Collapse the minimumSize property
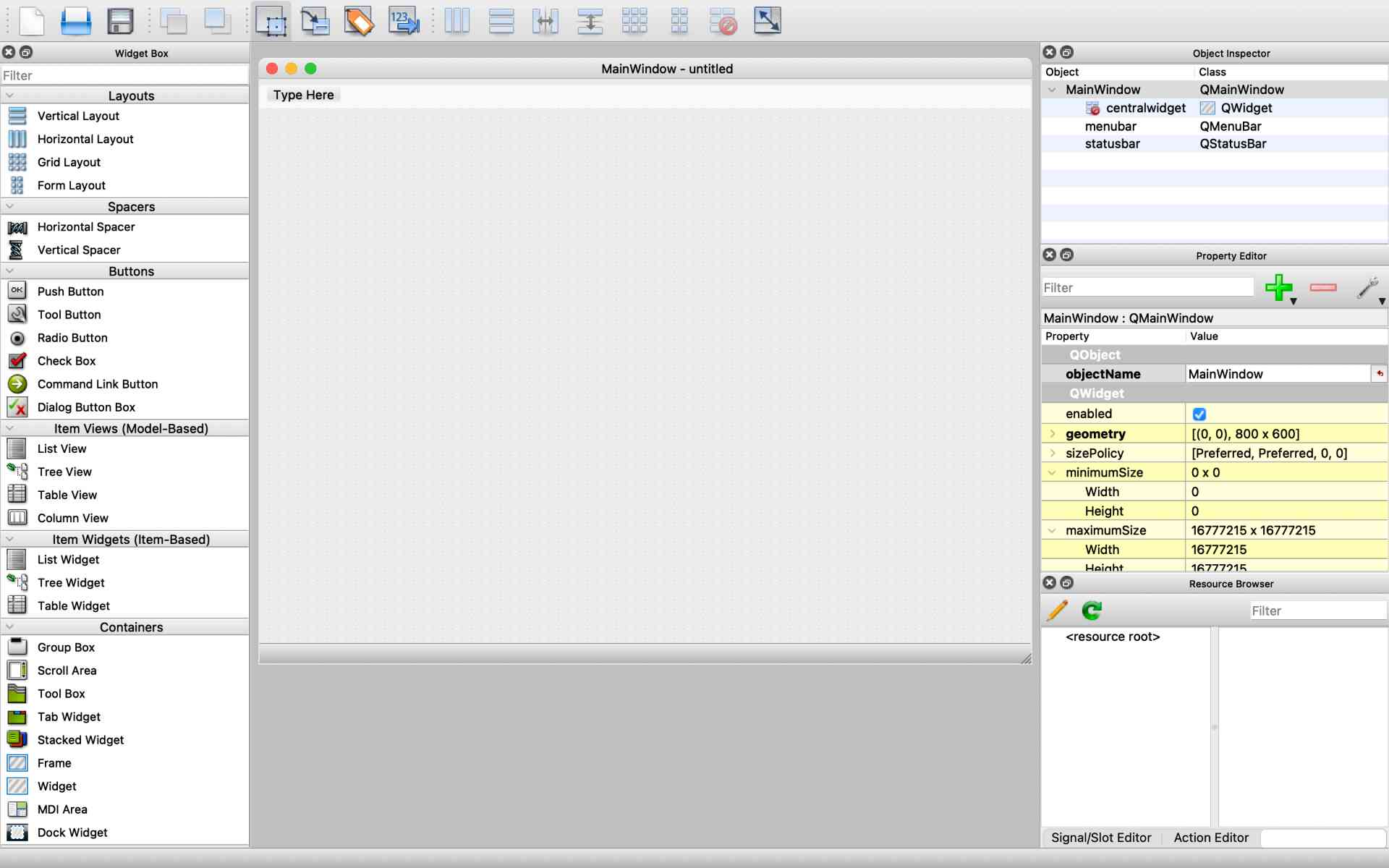This screenshot has height=868, width=1389. tap(1053, 472)
